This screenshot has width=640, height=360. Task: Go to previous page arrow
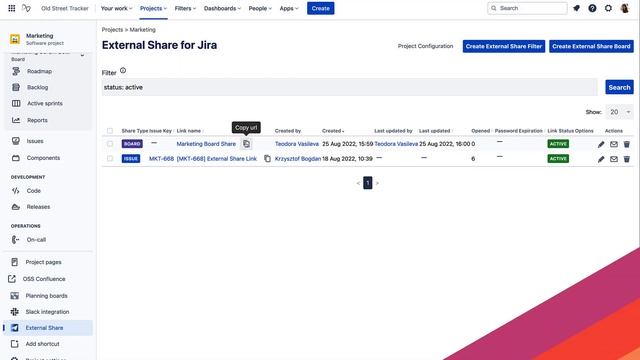[358, 183]
